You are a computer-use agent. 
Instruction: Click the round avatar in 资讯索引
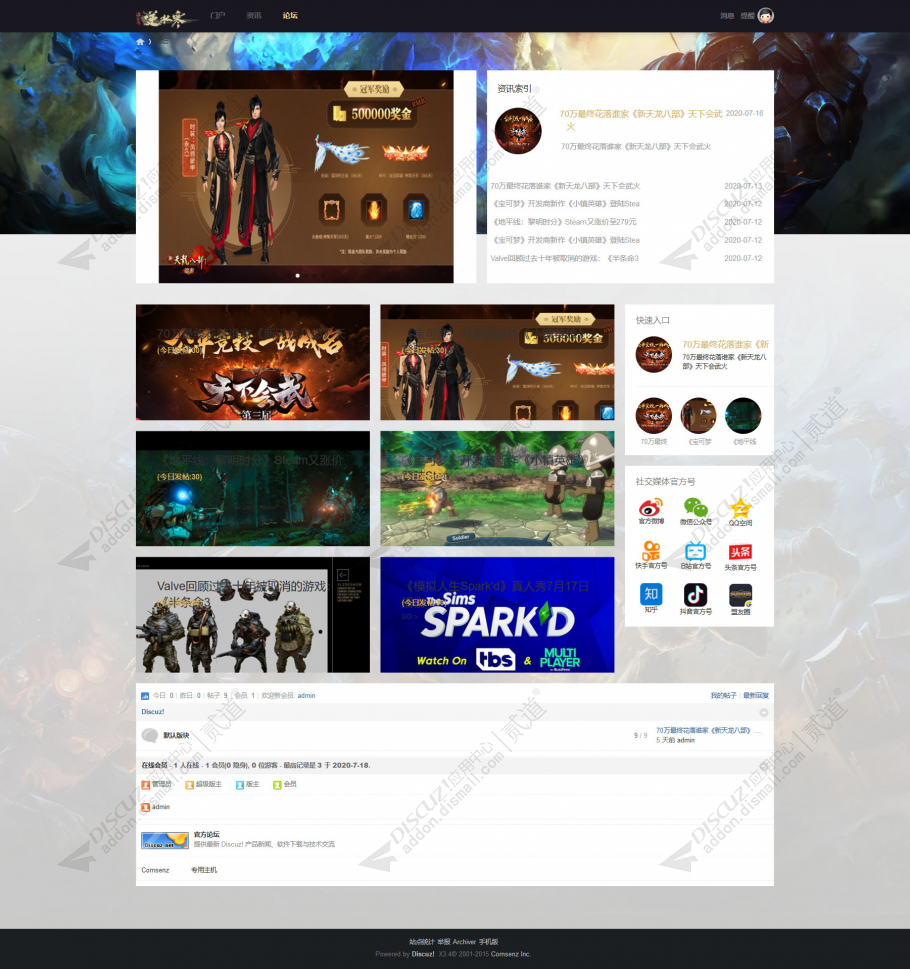click(518, 131)
